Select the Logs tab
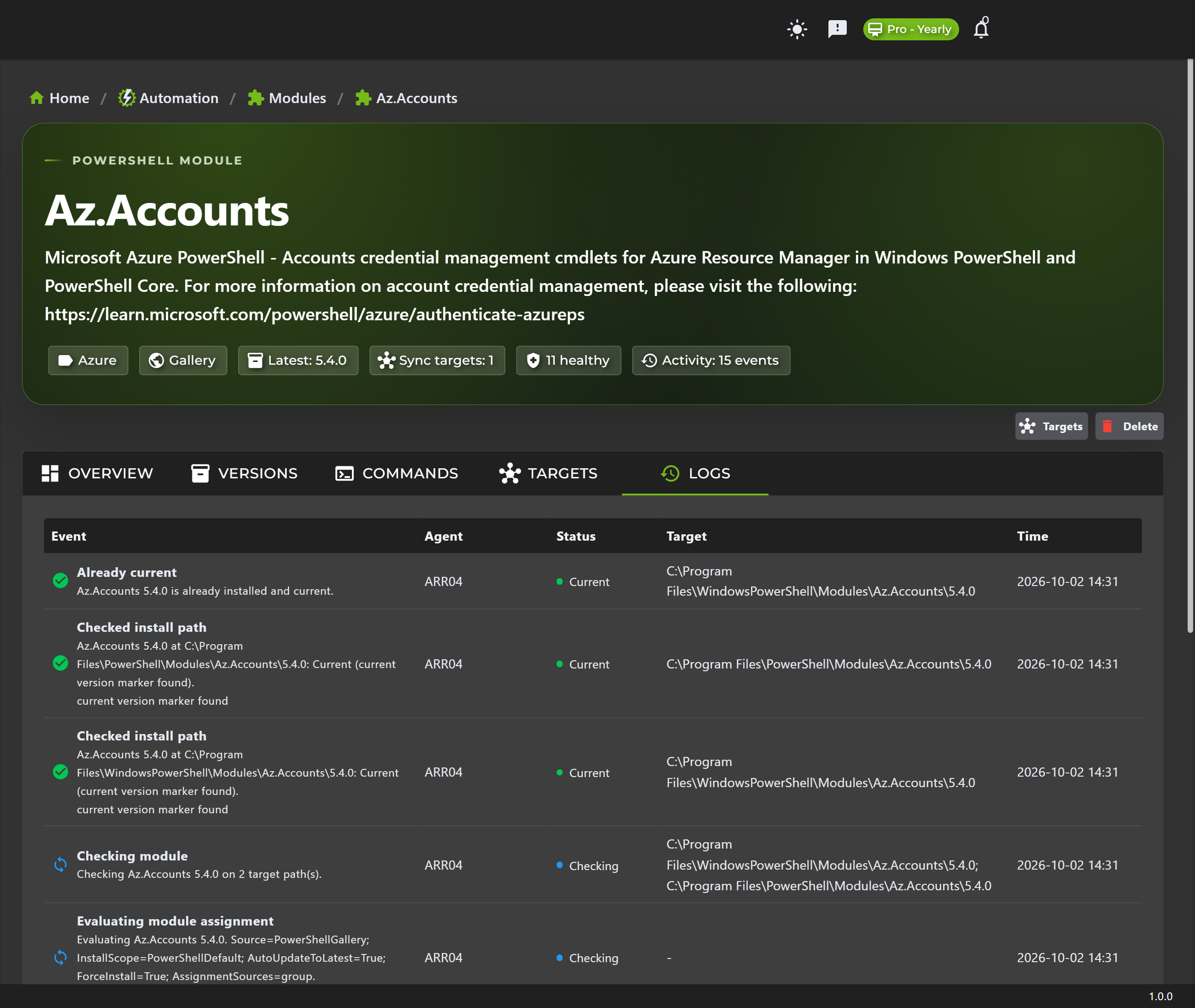The height and width of the screenshot is (1008, 1195). point(695,473)
